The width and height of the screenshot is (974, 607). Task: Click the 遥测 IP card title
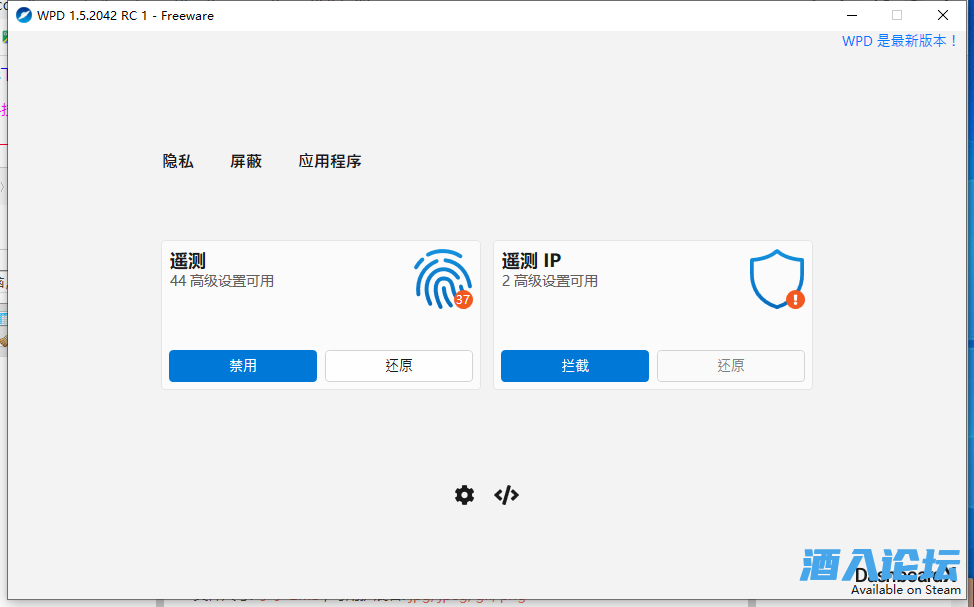(531, 260)
